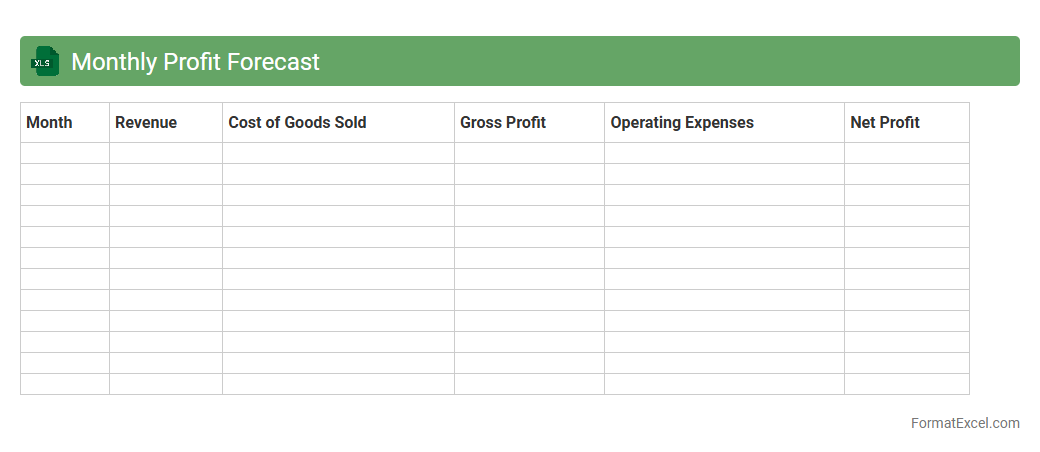Click first empty Cost of Goods Sold cell
Viewport: 1040px width, 452px height.
[338, 153]
